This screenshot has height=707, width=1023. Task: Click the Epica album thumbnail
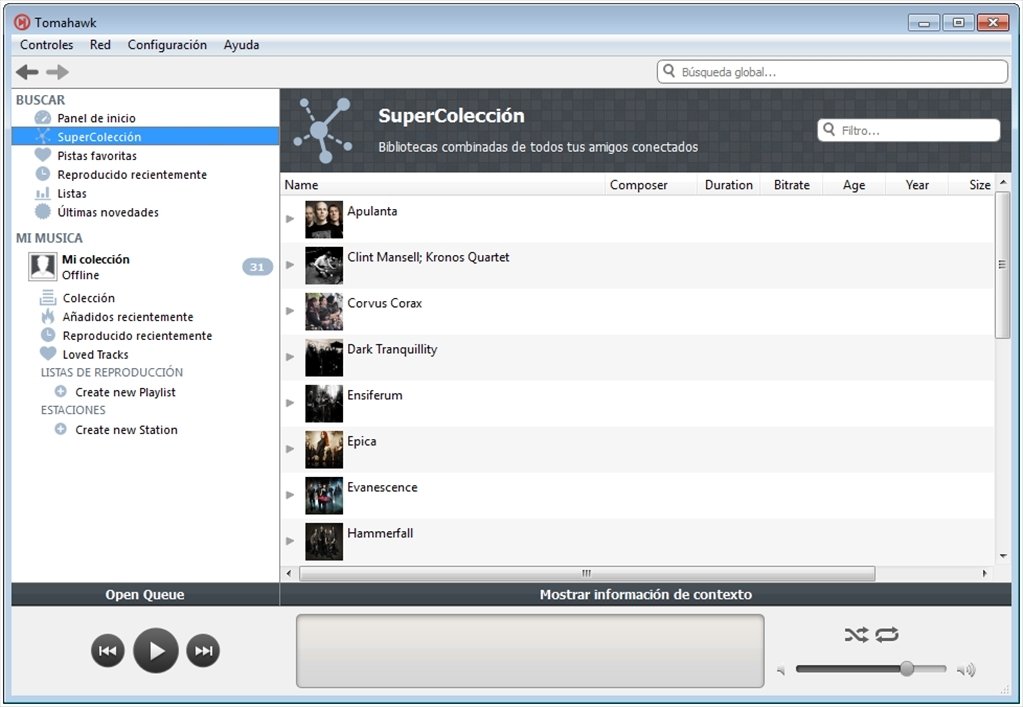tap(324, 449)
